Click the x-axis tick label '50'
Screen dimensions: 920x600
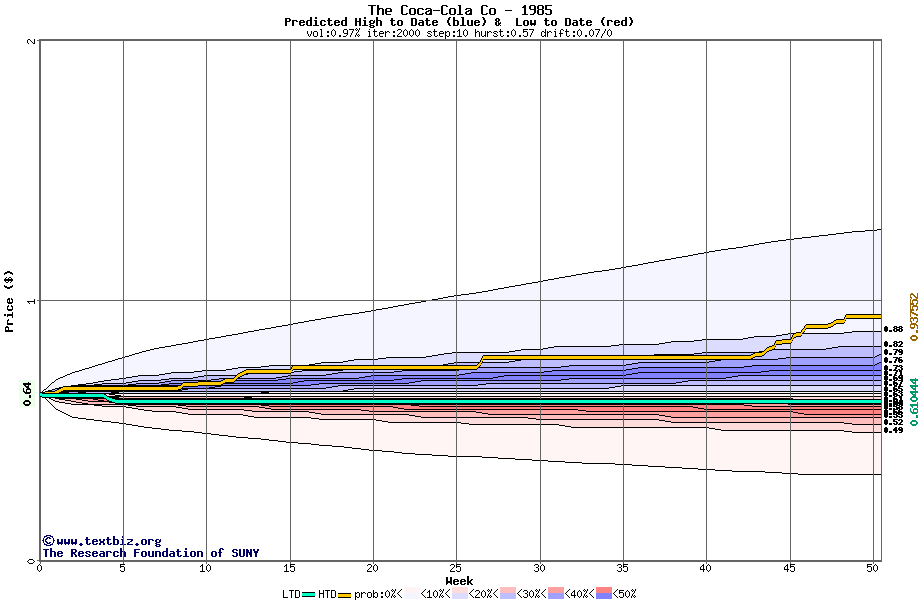point(873,568)
